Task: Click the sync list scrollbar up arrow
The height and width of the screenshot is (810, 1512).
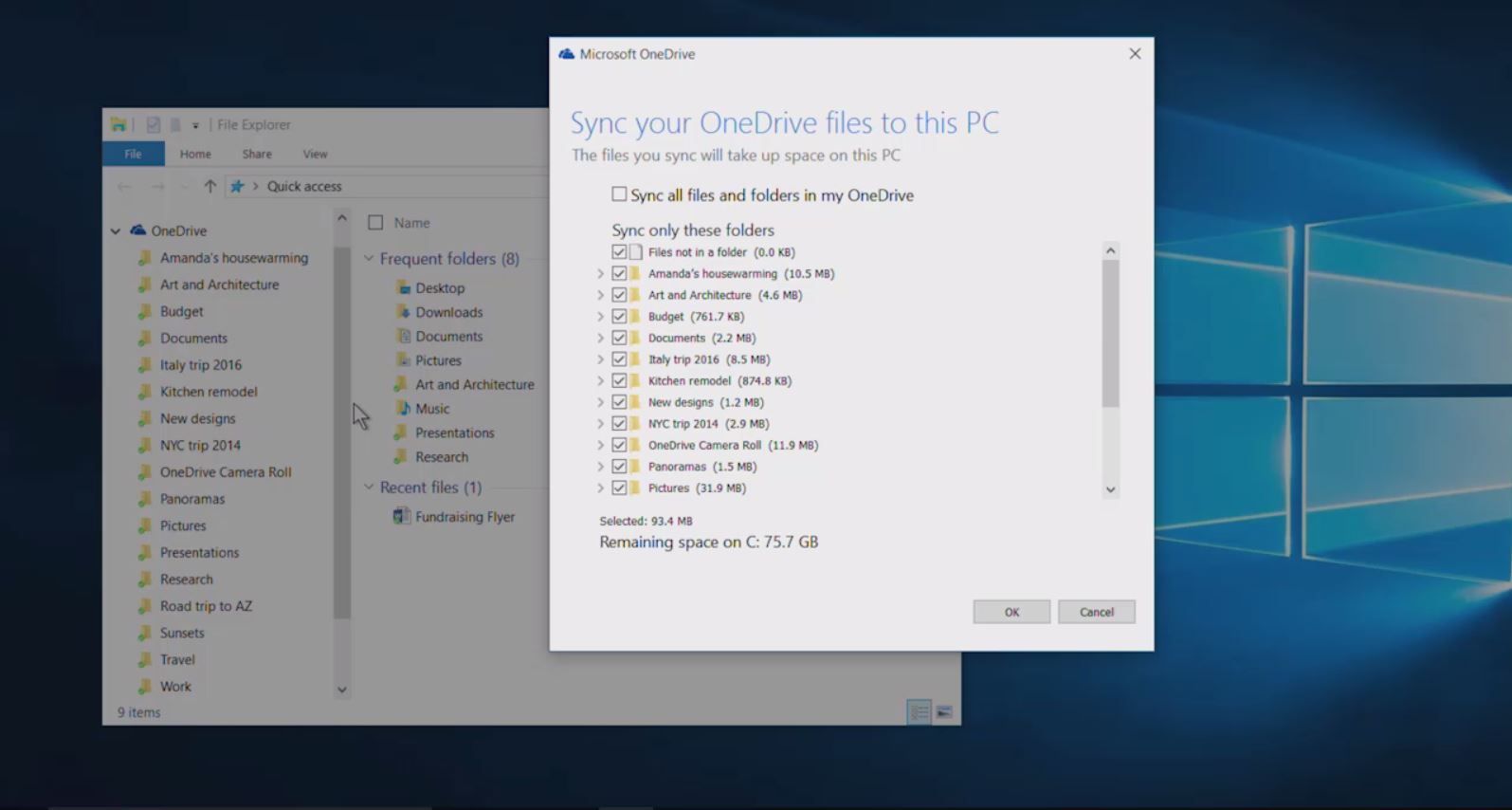Action: tap(1110, 250)
